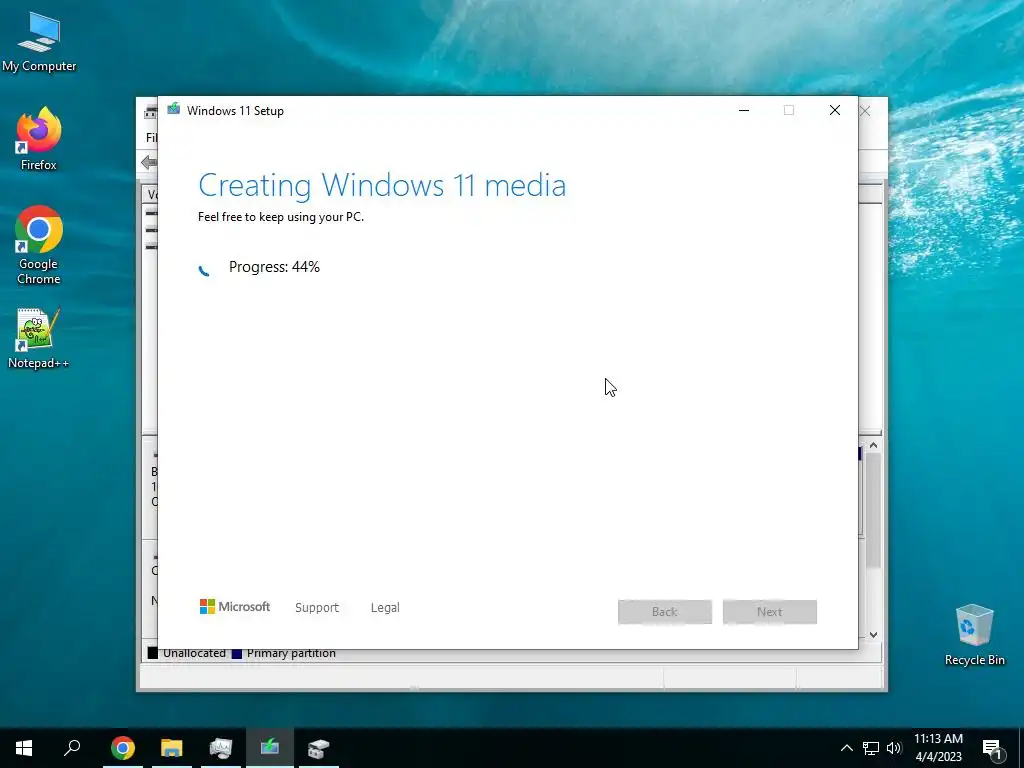Open the Support link
1024x768 pixels.
(317, 607)
